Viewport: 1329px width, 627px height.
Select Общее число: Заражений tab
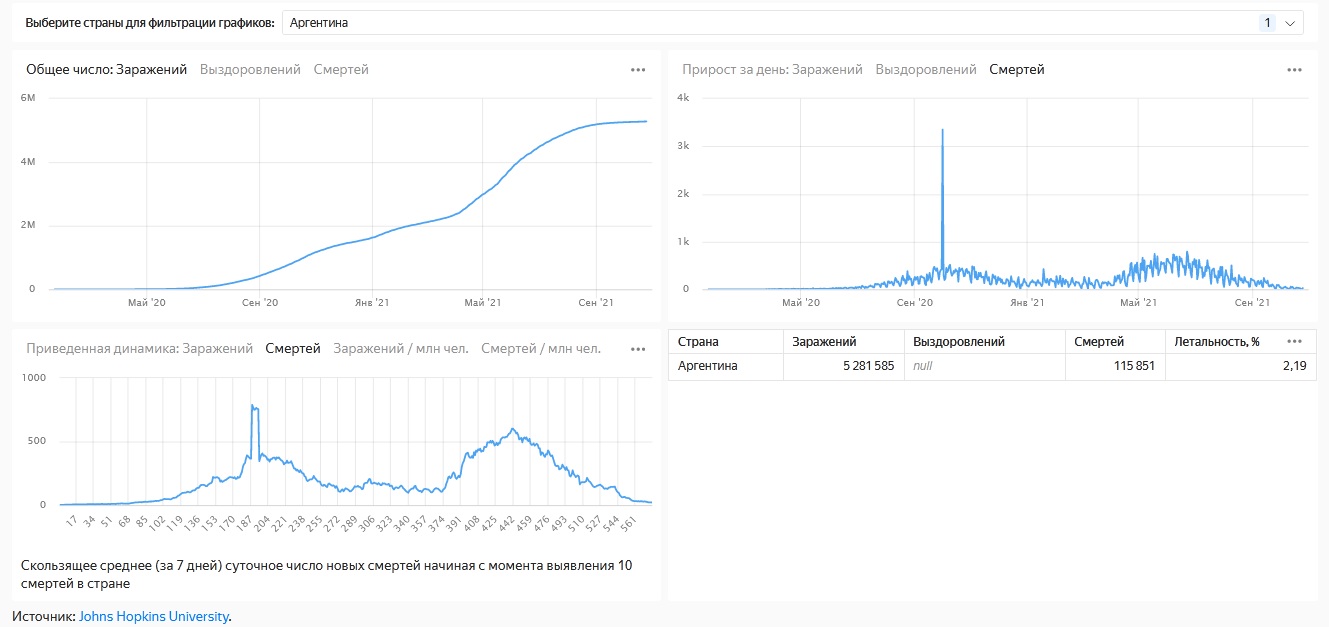pyautogui.click(x=106, y=70)
